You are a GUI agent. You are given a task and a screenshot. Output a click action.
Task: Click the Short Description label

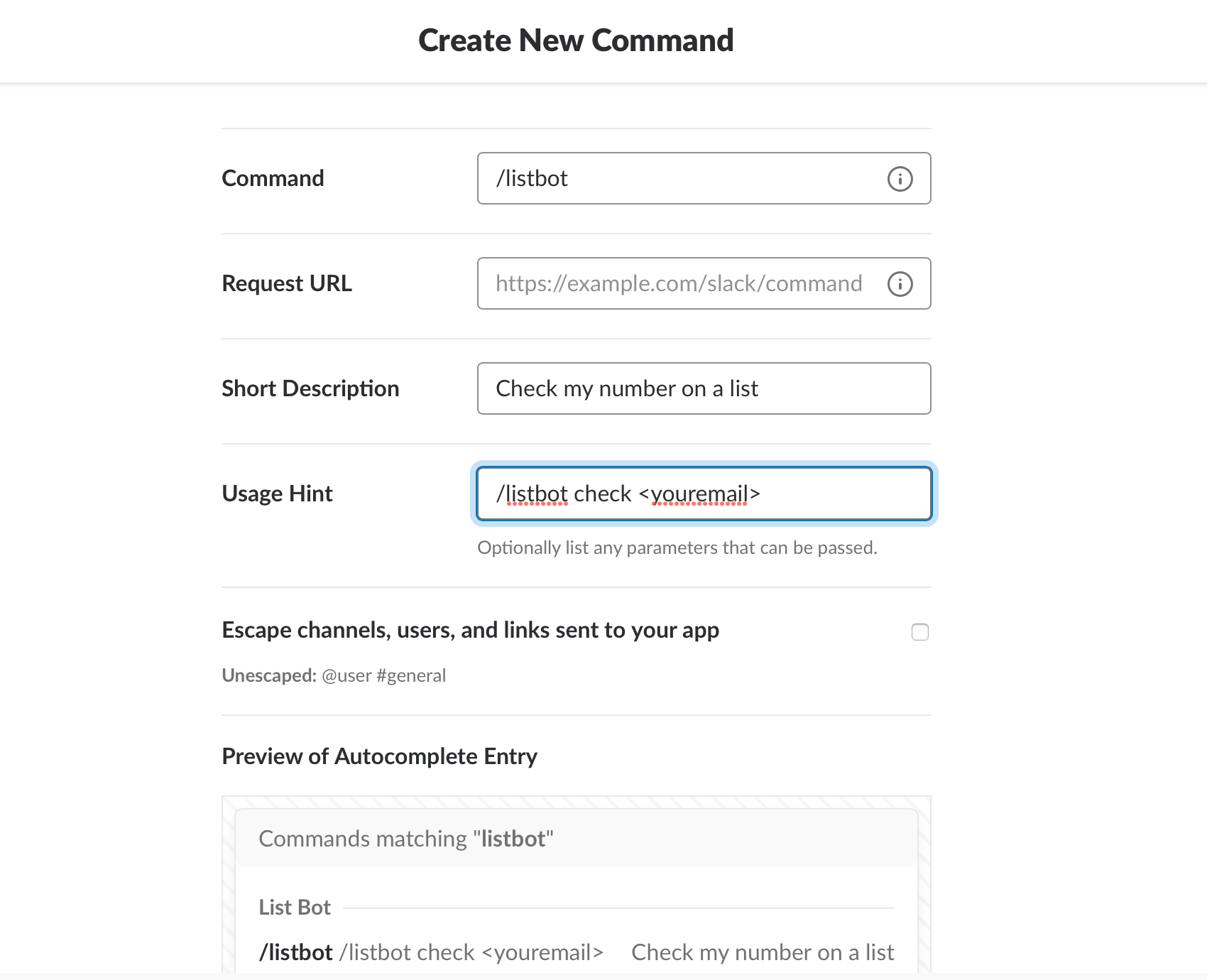pos(310,388)
